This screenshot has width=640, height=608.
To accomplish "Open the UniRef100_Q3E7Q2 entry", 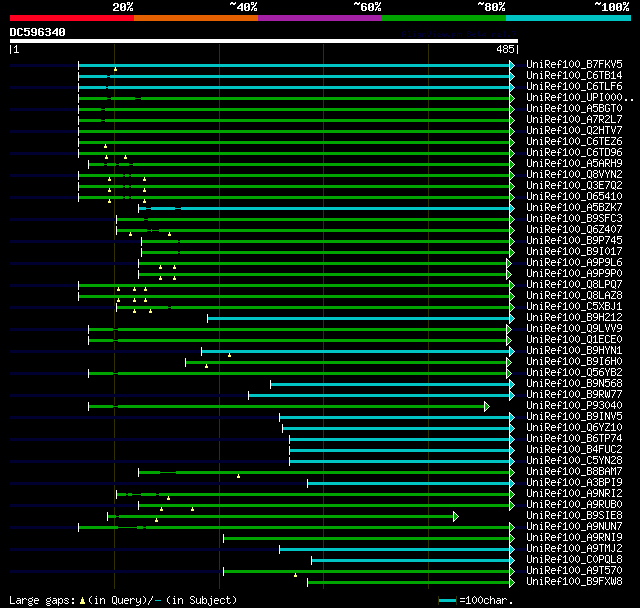I will point(574,186).
